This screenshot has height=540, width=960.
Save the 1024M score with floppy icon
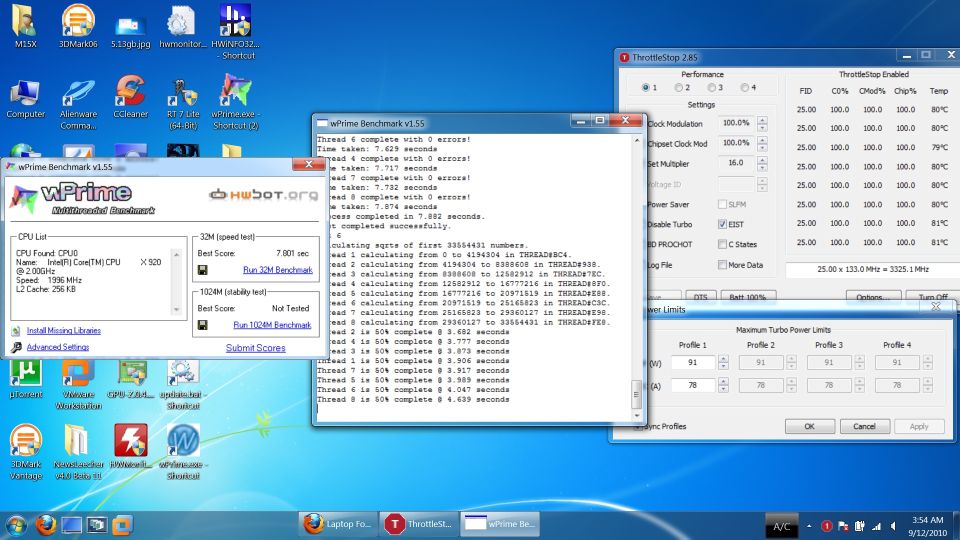click(x=203, y=324)
